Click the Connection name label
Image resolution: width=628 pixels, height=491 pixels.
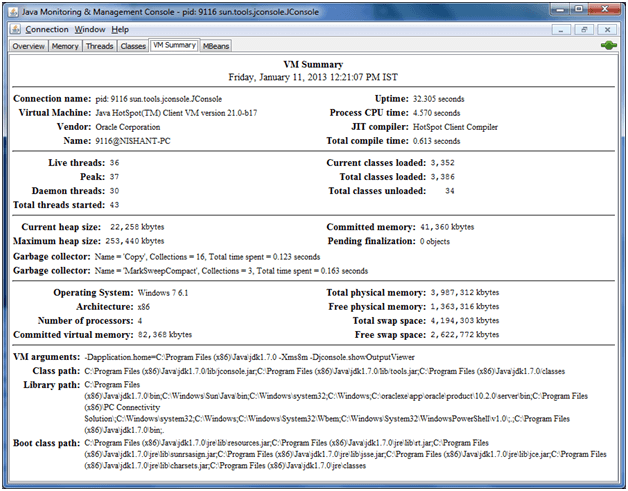(52, 99)
